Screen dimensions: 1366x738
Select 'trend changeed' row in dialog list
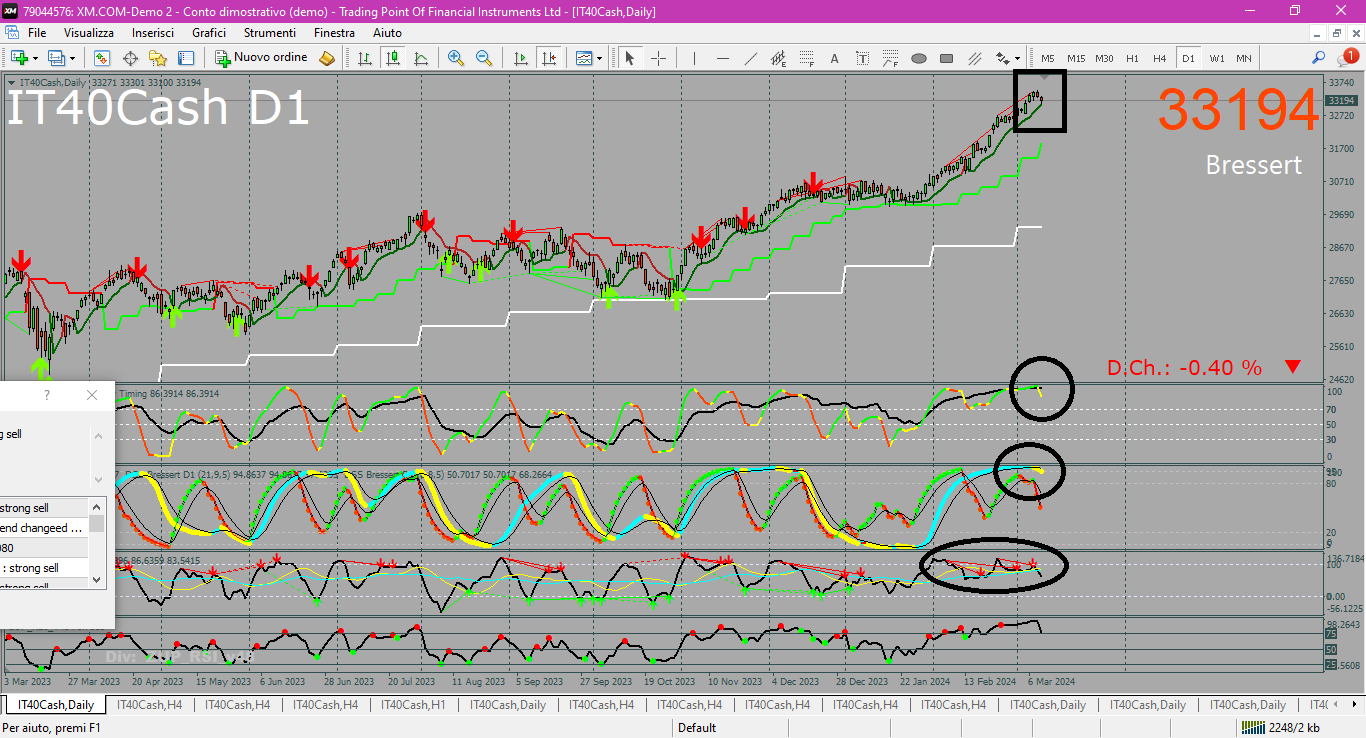coord(44,528)
